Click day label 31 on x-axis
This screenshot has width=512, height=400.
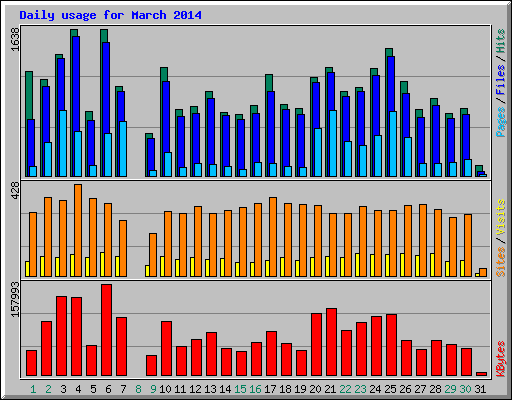480,389
